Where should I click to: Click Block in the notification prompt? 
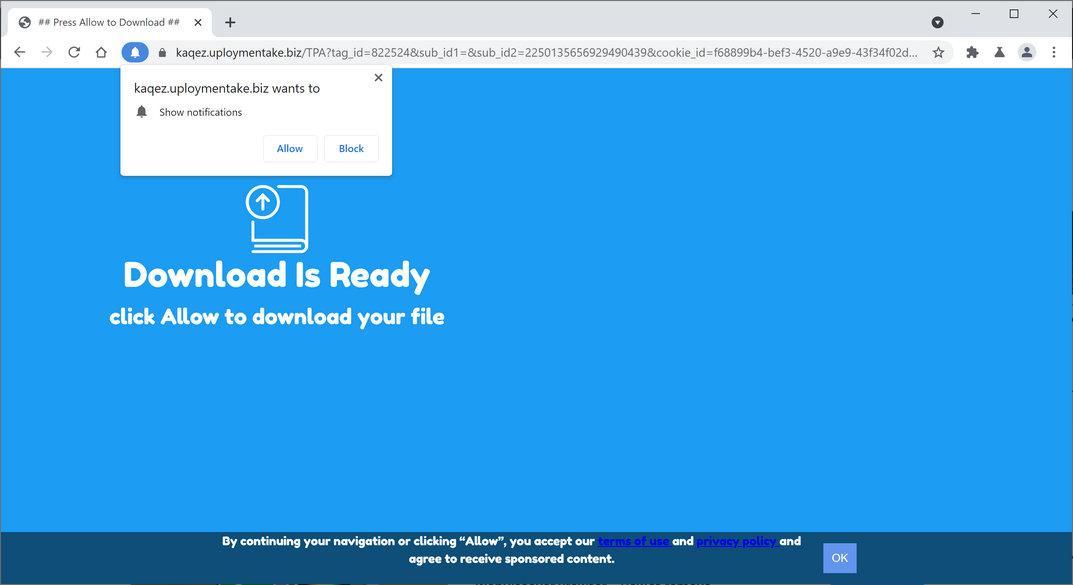[x=350, y=148]
